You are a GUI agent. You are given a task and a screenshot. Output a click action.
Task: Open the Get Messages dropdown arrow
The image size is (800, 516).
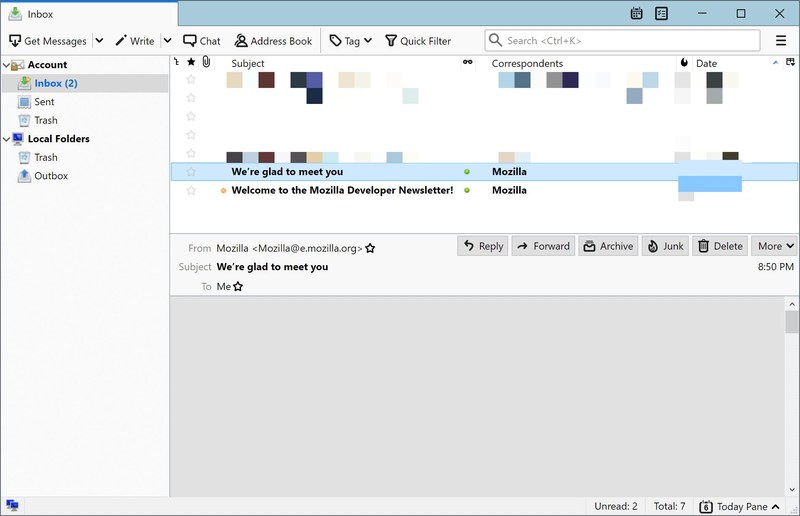point(99,41)
